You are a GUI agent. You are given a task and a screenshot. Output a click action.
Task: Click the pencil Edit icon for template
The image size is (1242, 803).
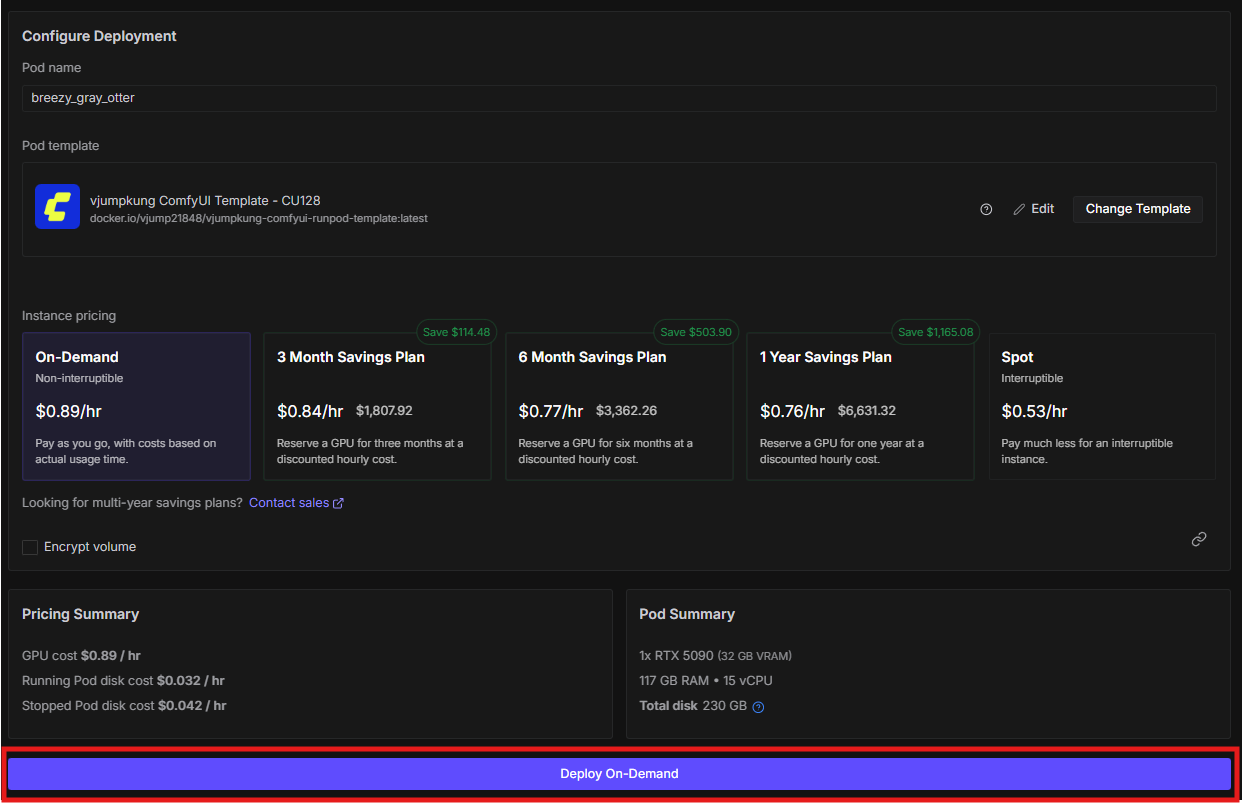(x=1019, y=209)
